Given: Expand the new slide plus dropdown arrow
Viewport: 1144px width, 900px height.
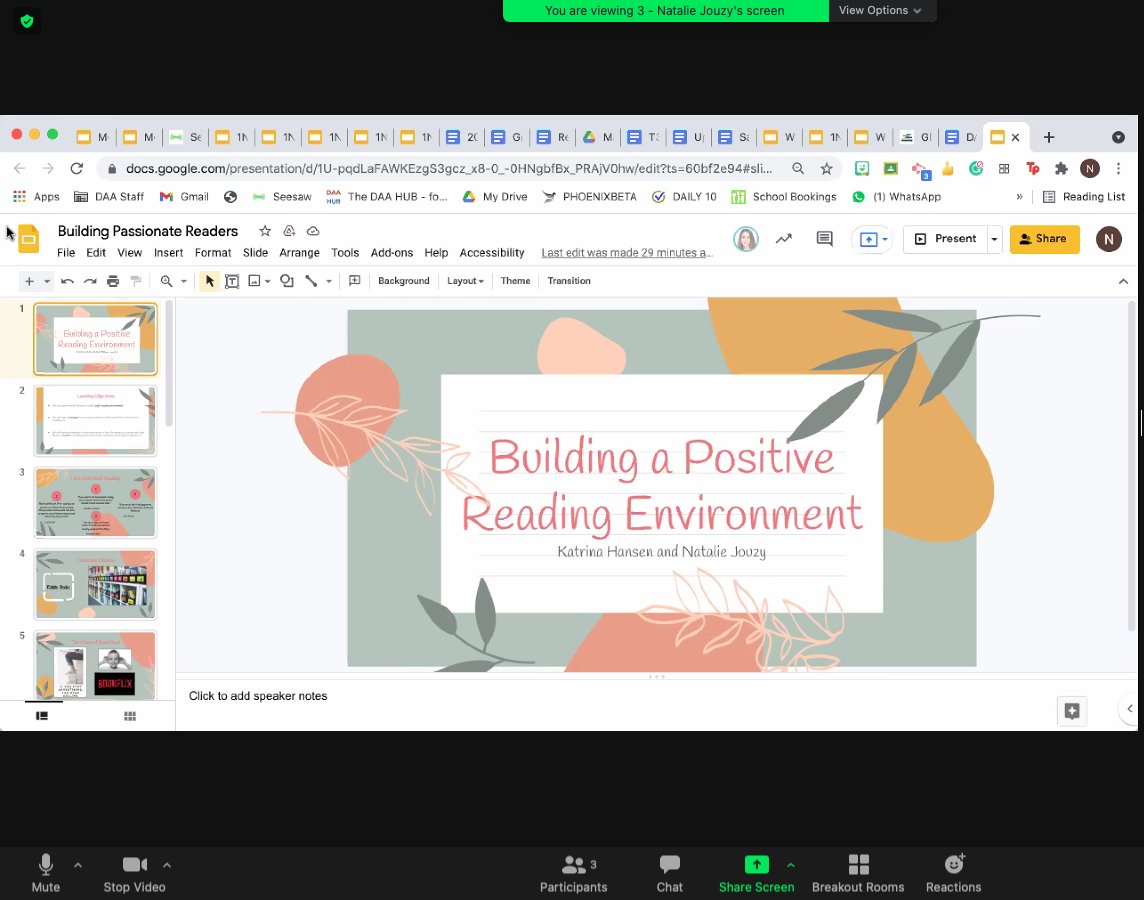Looking at the screenshot, I should pyautogui.click(x=47, y=282).
